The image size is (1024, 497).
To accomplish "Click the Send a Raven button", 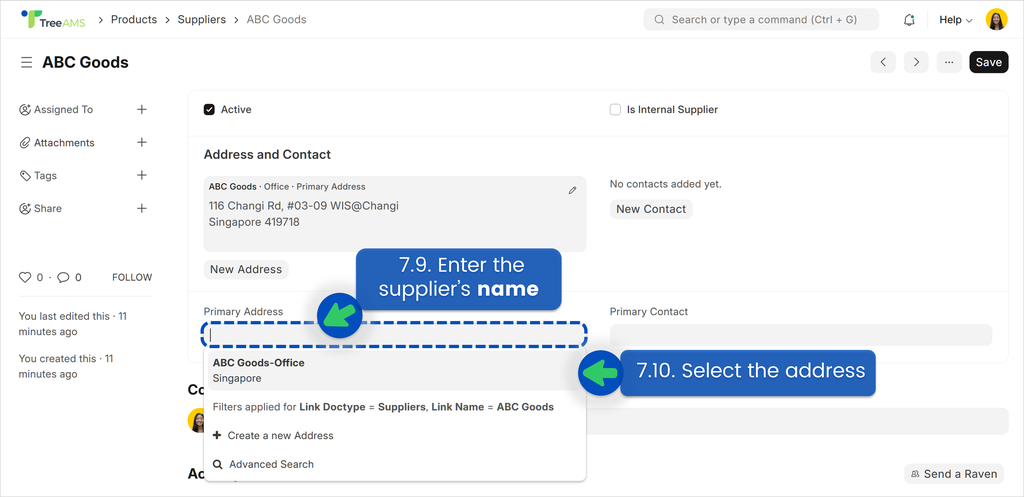I will [954, 474].
